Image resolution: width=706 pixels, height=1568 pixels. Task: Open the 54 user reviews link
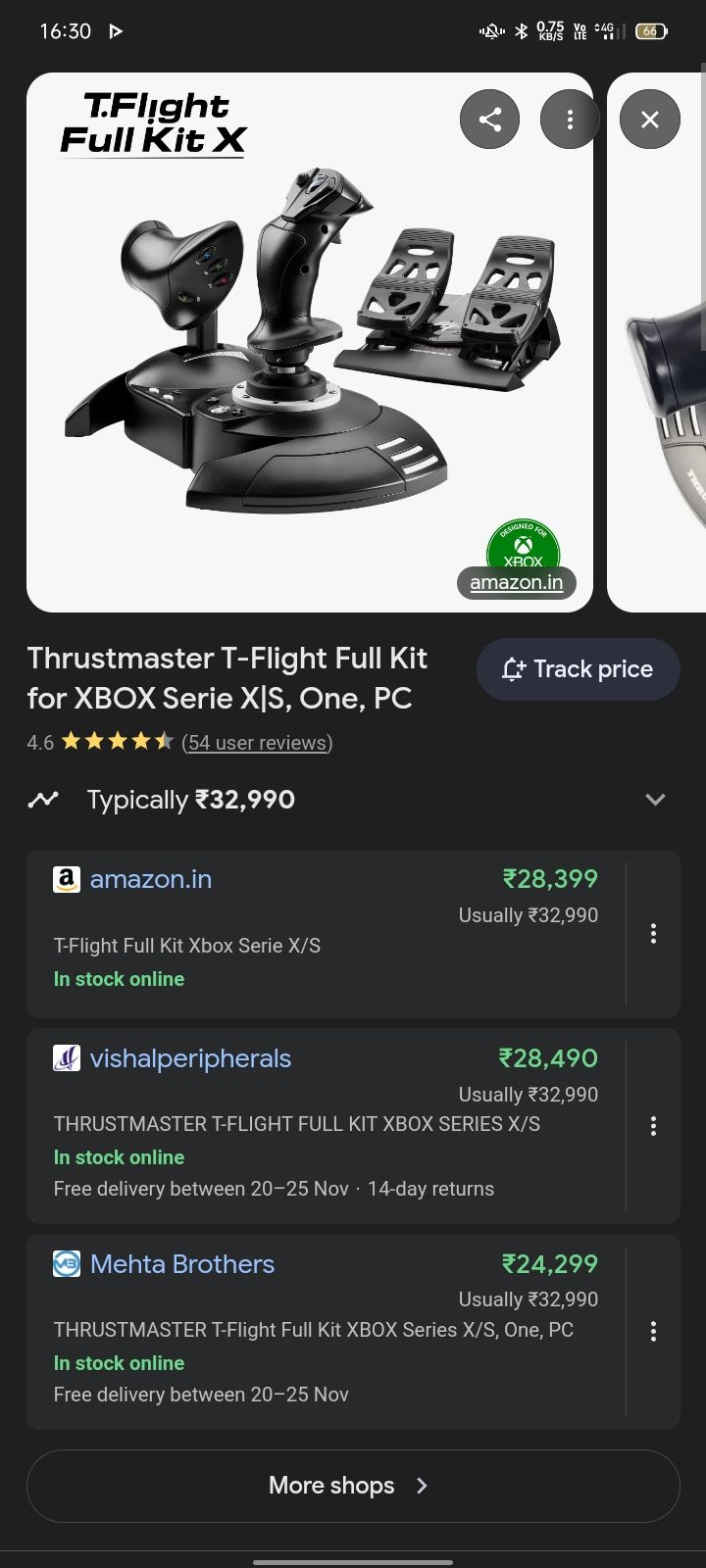(x=257, y=743)
